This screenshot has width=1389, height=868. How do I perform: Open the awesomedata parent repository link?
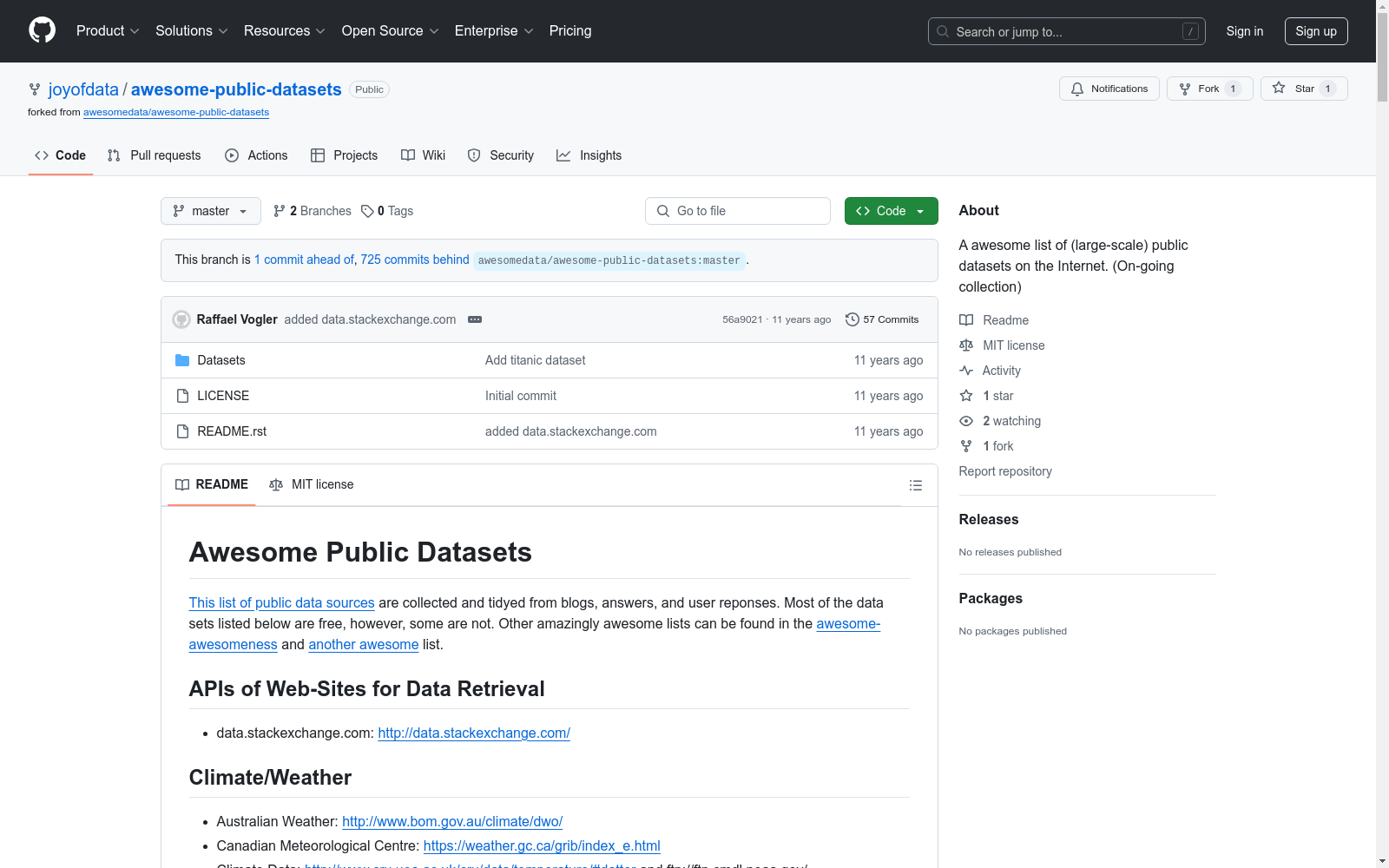click(x=176, y=112)
